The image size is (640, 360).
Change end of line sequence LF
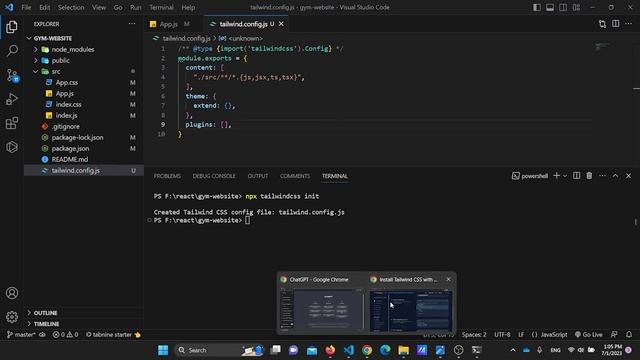[x=521, y=334]
